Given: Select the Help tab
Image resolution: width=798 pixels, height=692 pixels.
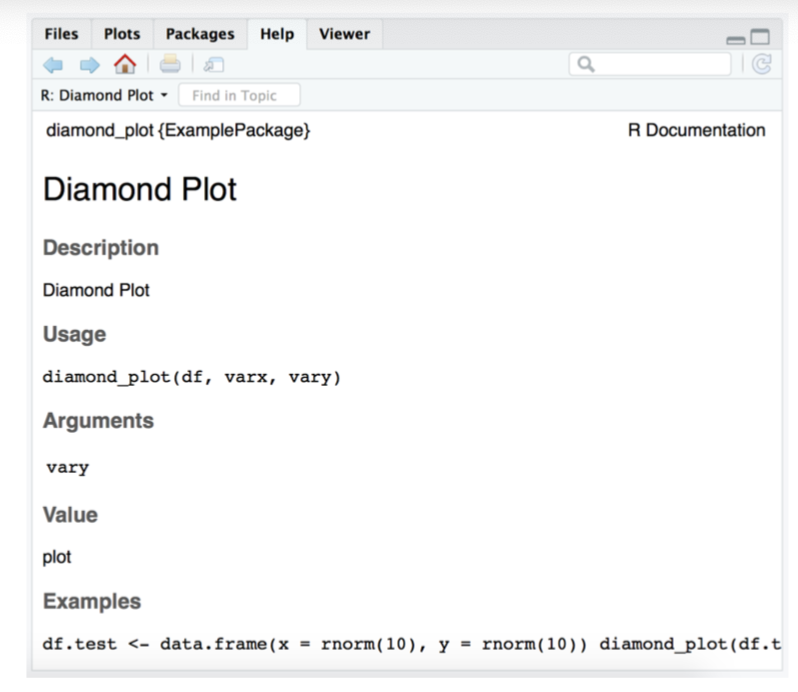Looking at the screenshot, I should click(x=277, y=34).
